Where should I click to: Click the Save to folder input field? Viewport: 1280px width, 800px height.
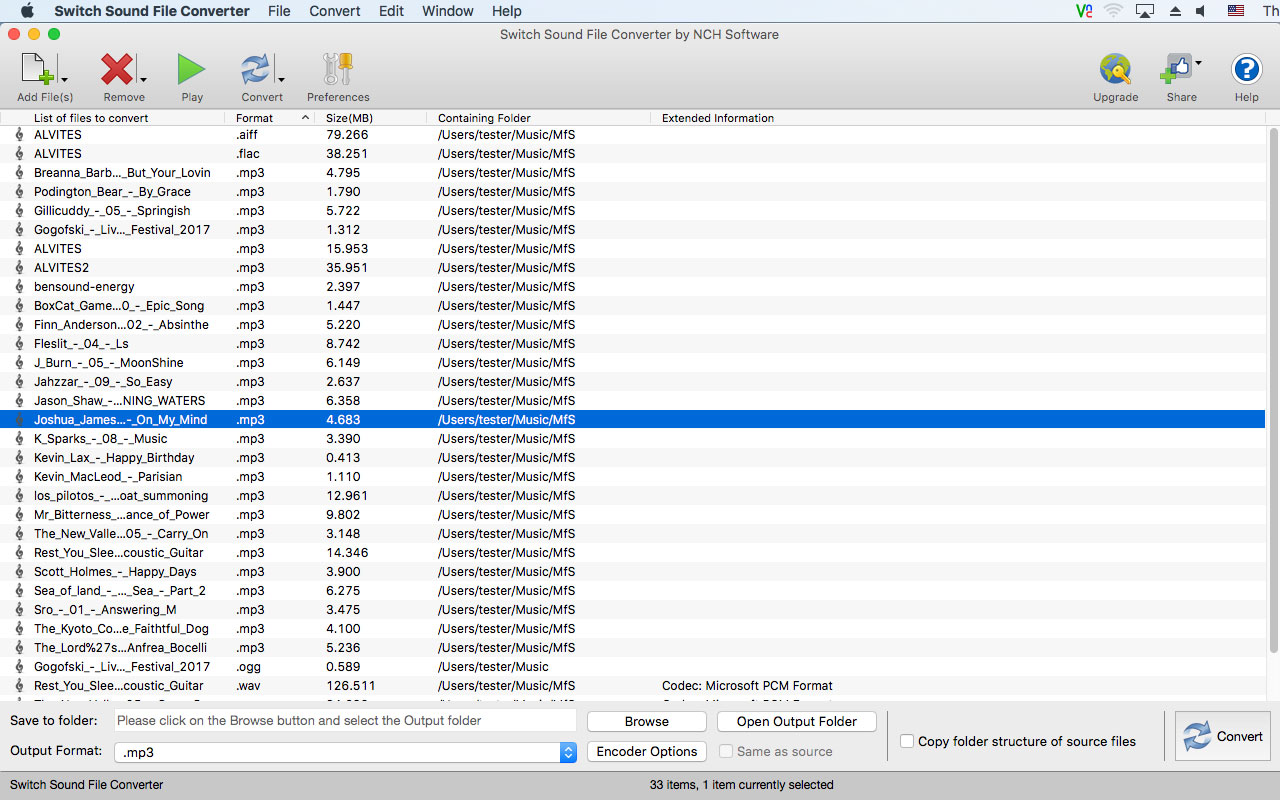pos(345,720)
